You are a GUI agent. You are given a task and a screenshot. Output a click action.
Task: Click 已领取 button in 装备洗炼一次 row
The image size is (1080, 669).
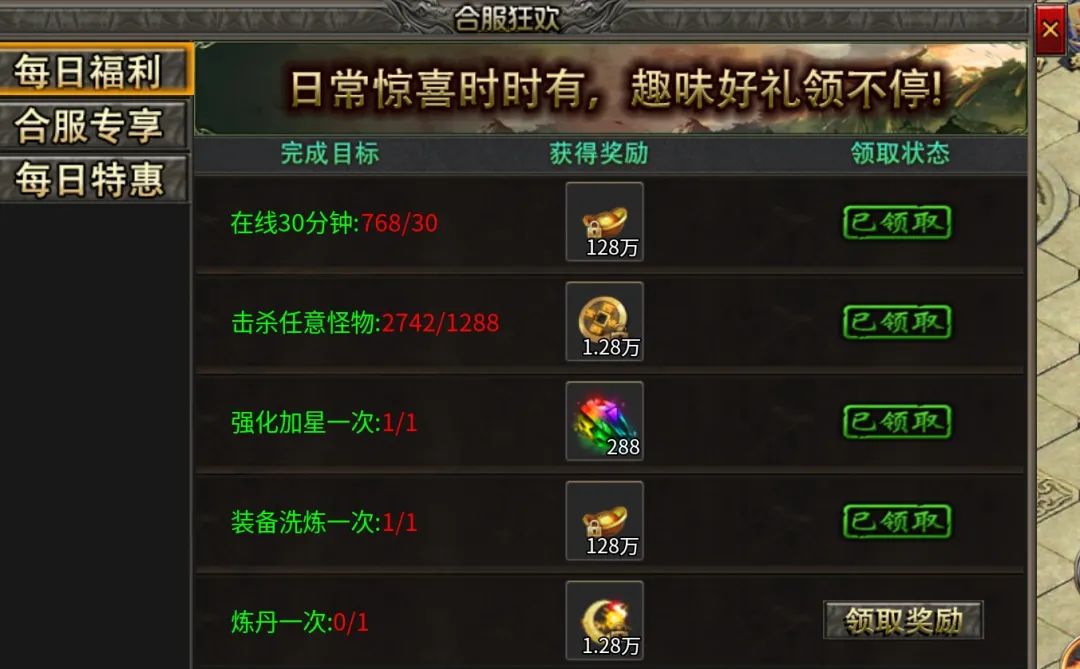pyautogui.click(x=897, y=521)
